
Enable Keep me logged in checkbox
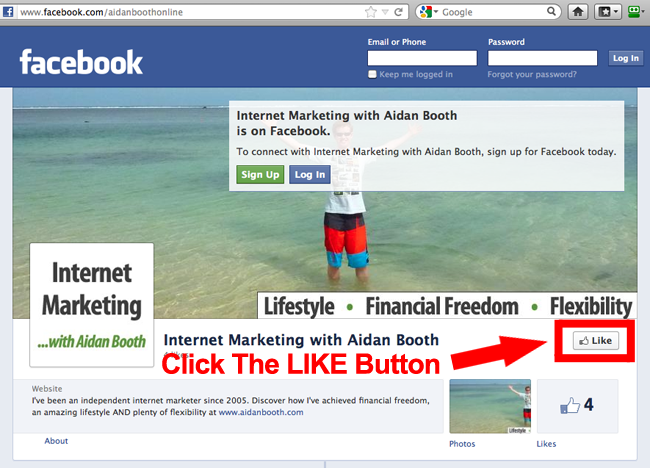point(372,74)
